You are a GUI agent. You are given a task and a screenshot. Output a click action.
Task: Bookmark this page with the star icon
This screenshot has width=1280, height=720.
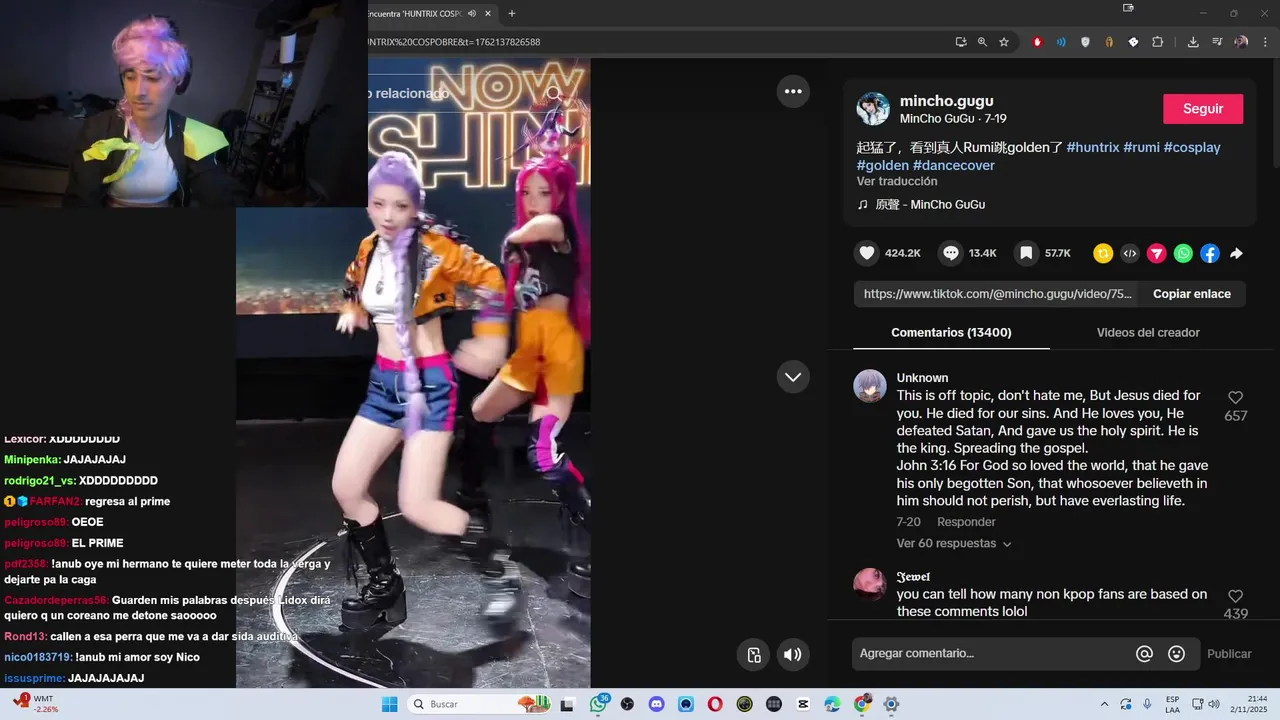click(1004, 42)
